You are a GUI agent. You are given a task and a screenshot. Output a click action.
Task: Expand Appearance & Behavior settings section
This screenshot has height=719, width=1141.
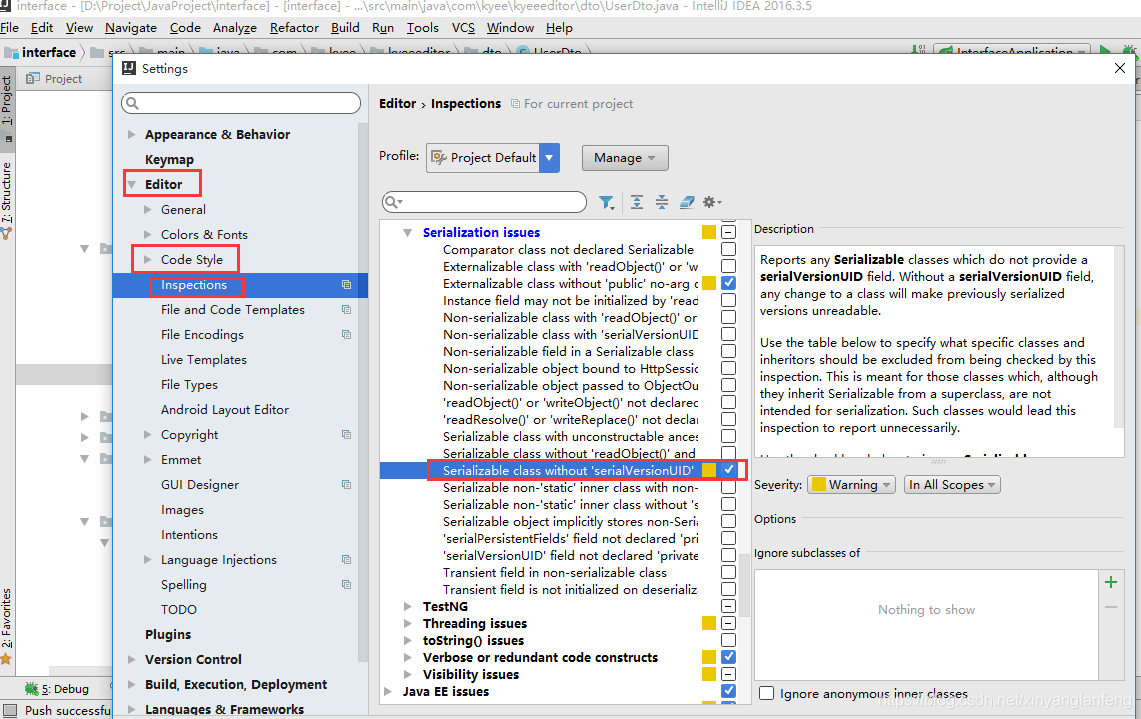132,135
